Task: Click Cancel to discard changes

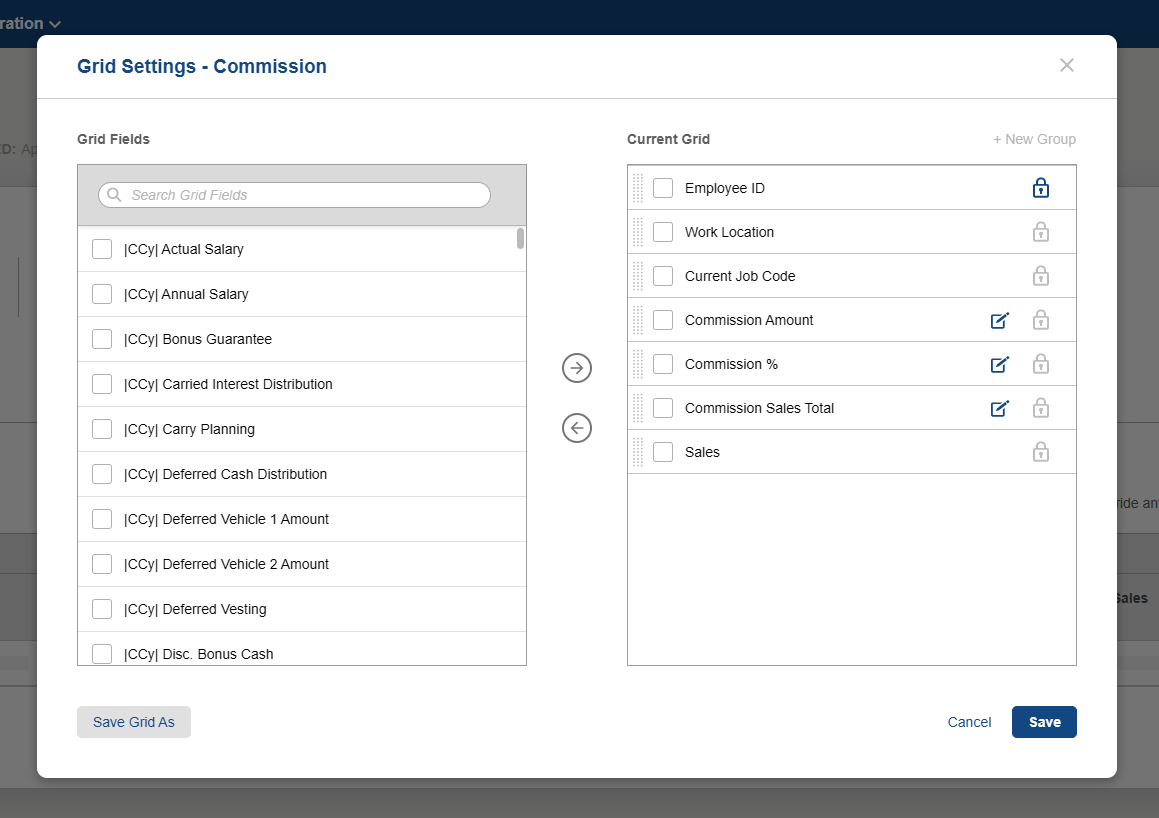Action: 969,722
